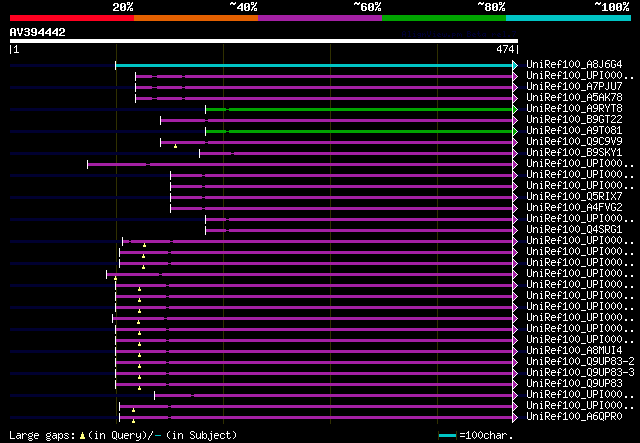Viewport: 640px width, 443px height.
Task: Click the white start tick of B9SKY1 alignment
Action: coord(200,154)
